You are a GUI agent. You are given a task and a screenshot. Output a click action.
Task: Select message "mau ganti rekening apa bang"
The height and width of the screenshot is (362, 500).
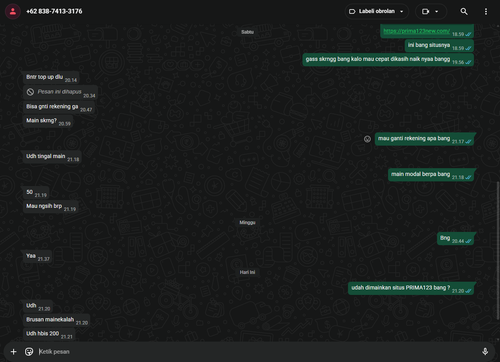[424, 139]
